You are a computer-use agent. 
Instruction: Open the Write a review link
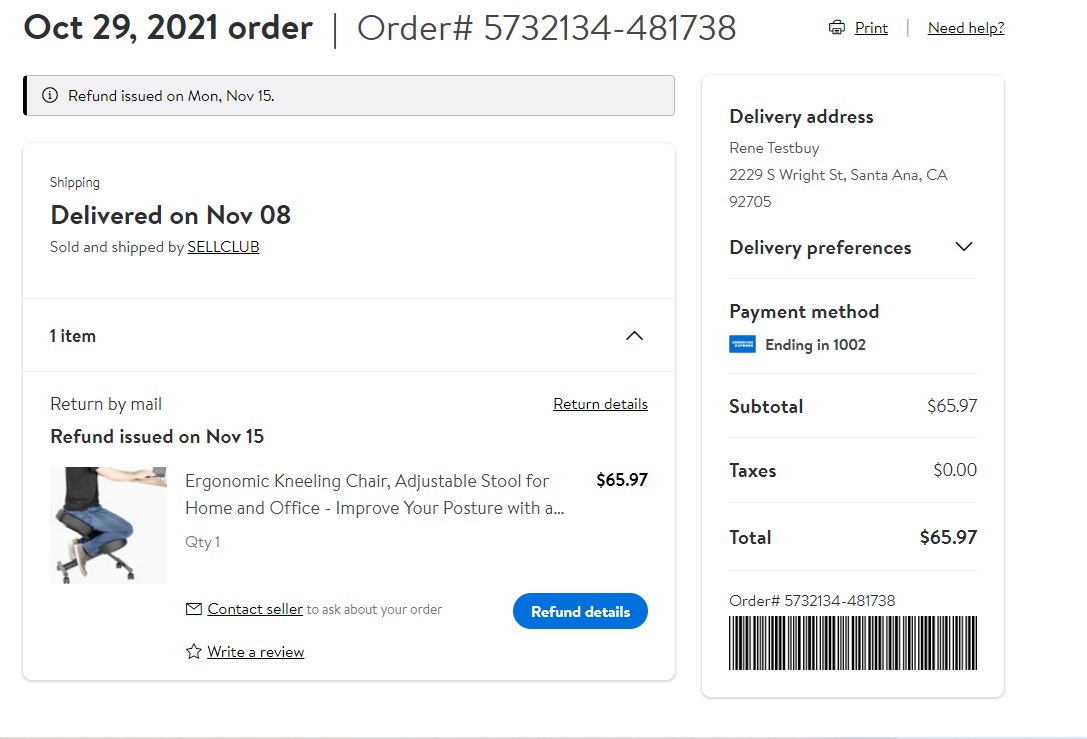(256, 652)
